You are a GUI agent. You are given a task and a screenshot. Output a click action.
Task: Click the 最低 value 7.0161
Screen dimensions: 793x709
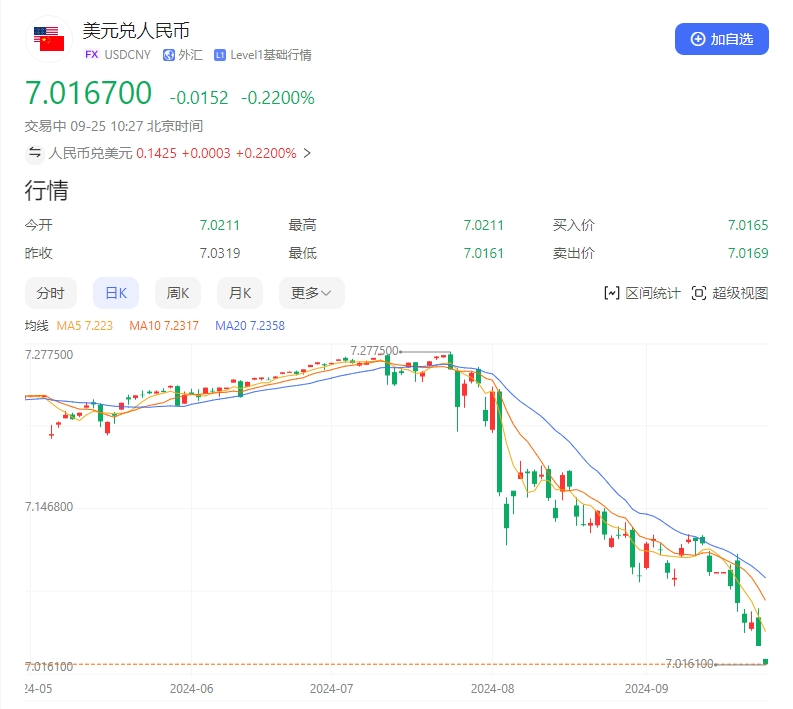tap(483, 253)
